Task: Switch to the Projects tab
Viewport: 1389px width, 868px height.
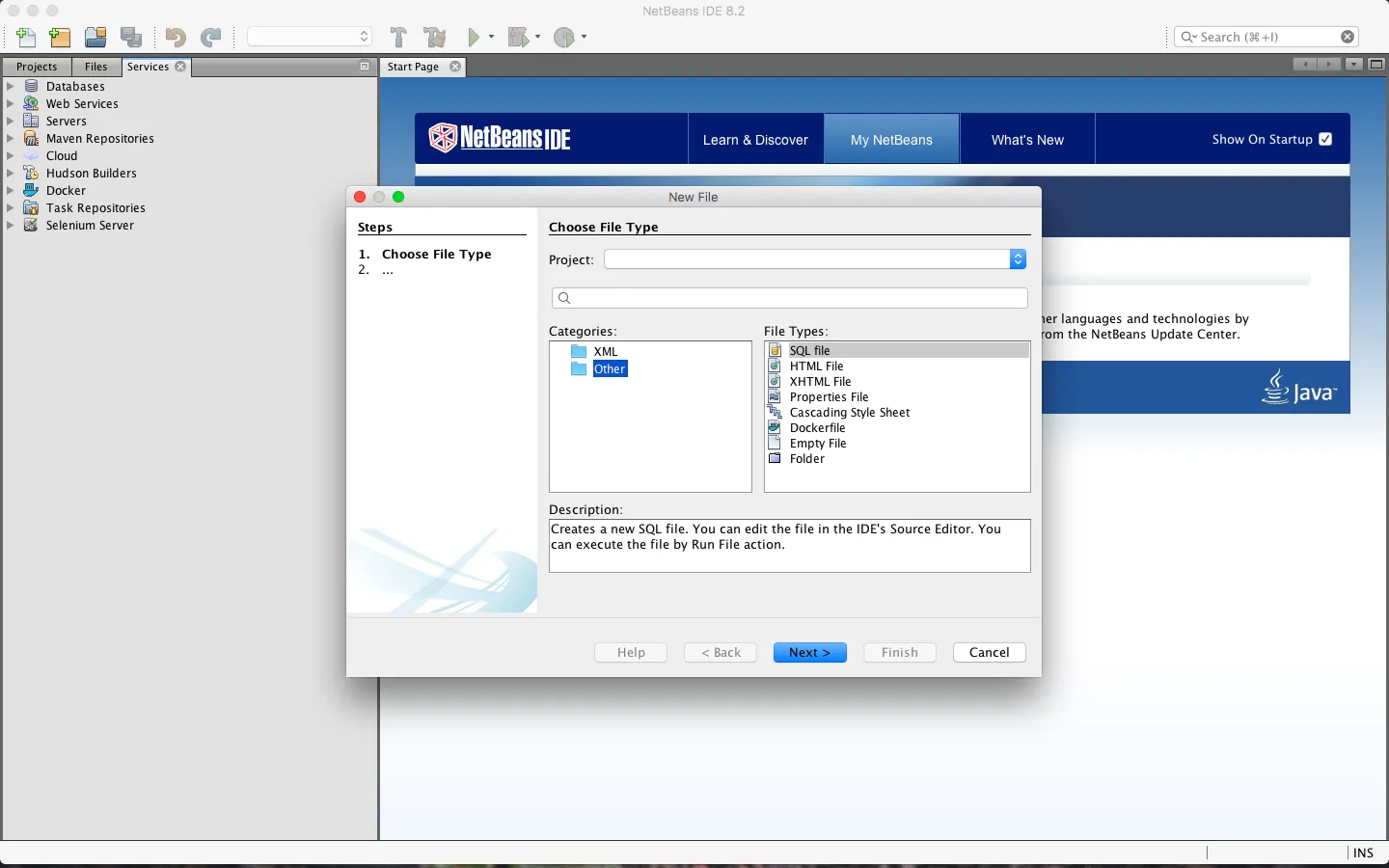Action: tap(37, 67)
